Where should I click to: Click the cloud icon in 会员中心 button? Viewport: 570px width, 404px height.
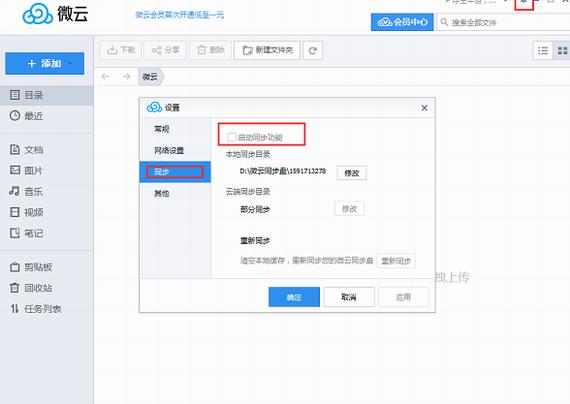(x=384, y=22)
